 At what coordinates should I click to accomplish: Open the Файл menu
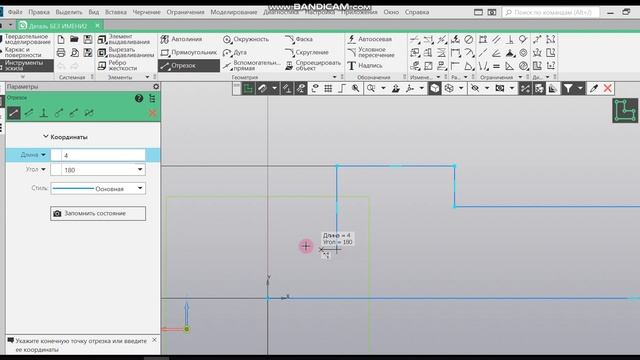(x=15, y=12)
